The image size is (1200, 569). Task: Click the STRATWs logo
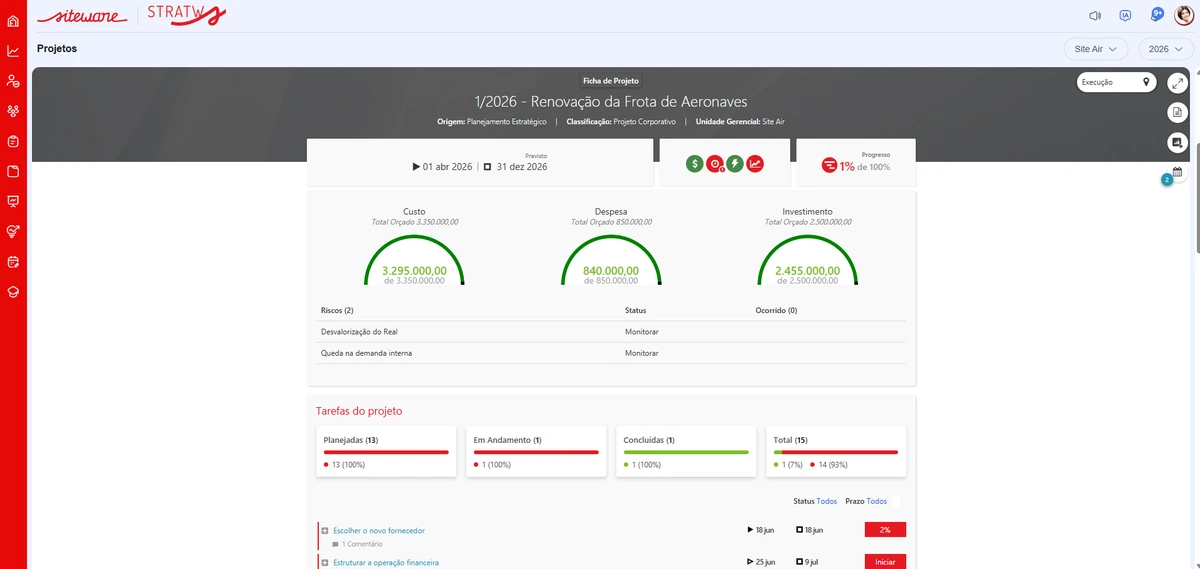coord(185,14)
